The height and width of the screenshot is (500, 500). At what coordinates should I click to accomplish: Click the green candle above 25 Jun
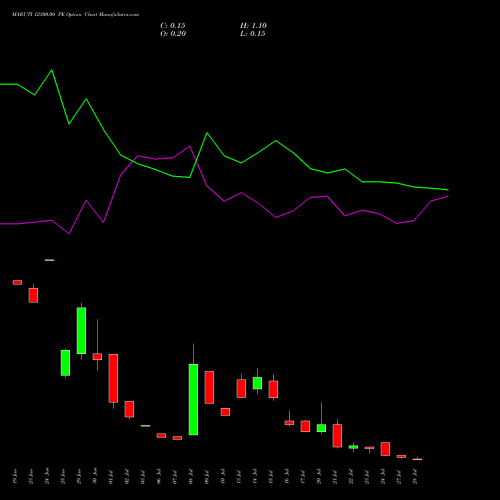point(65,363)
